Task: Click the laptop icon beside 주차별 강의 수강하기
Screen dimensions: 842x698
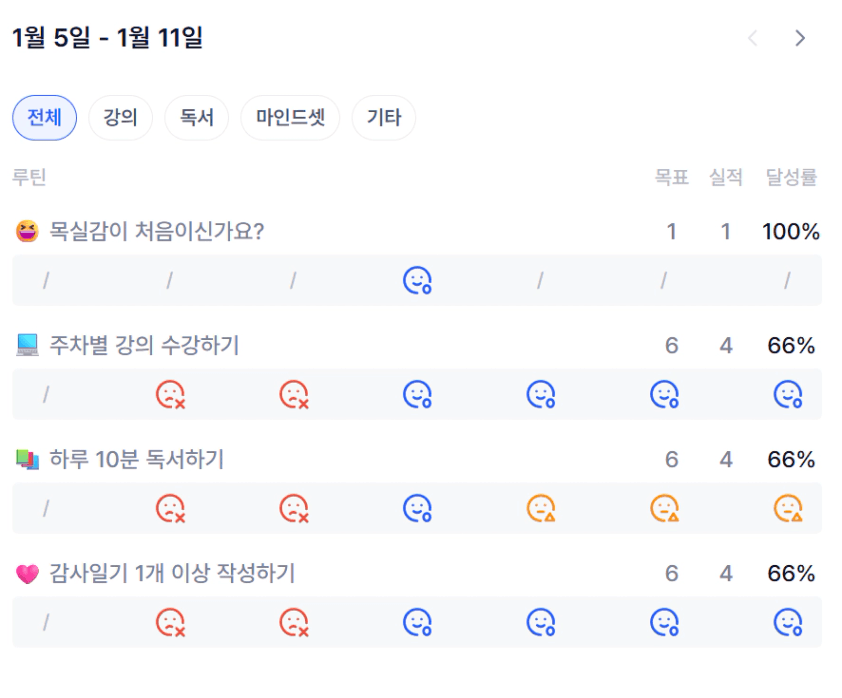Action: coord(27,346)
